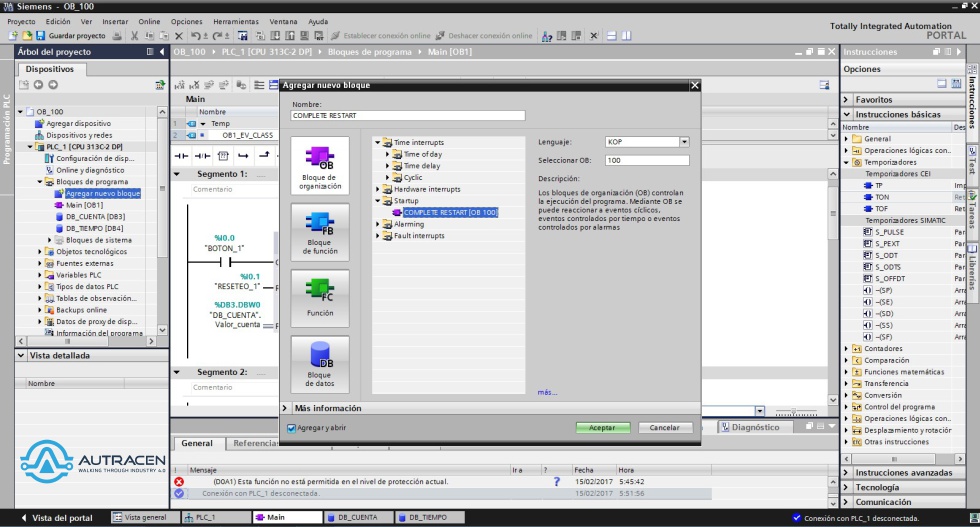980x527 pixels.
Task: Click the undo arrow toolbar icon
Action: [196, 36]
